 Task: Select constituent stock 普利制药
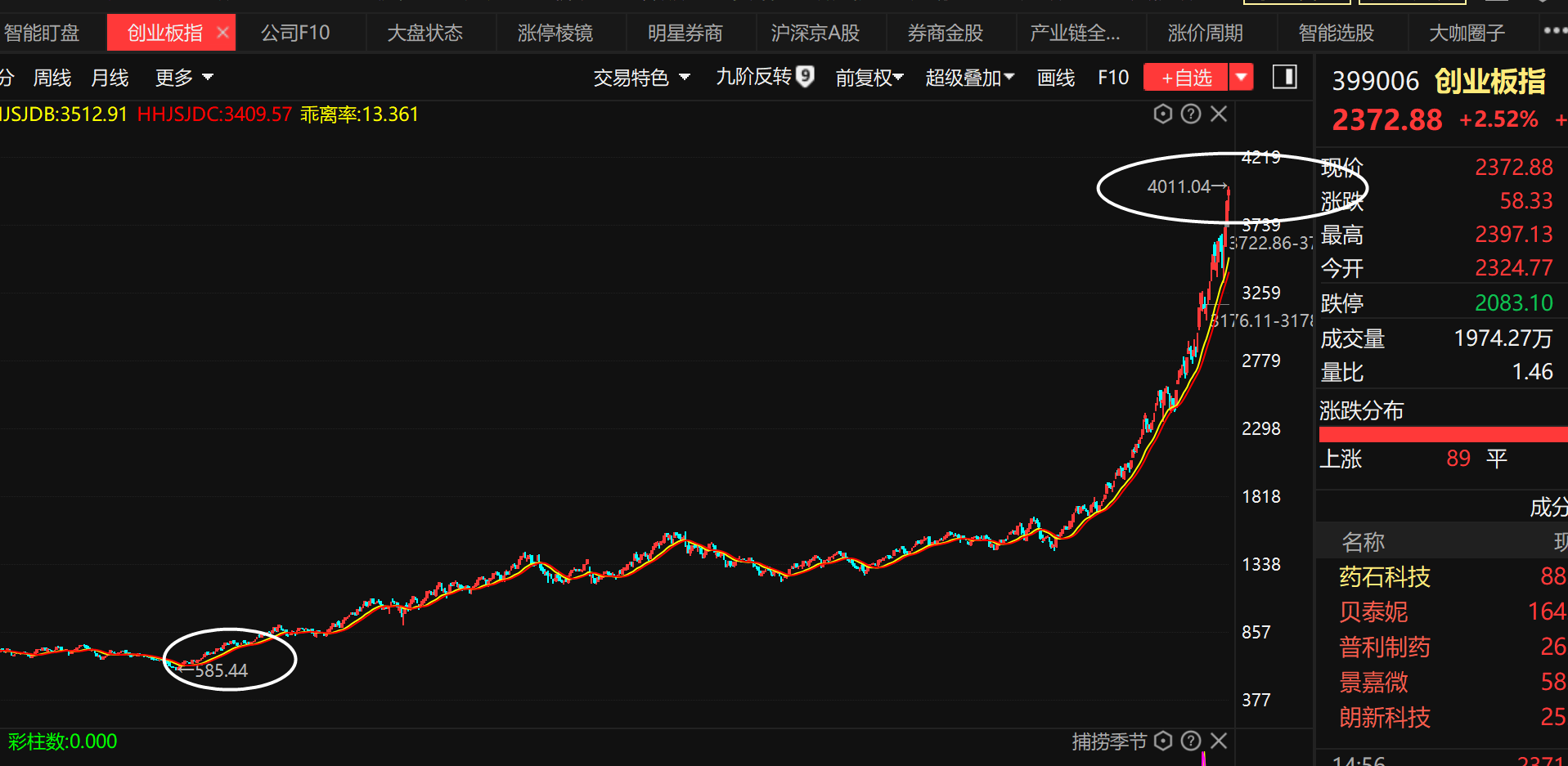(1384, 647)
